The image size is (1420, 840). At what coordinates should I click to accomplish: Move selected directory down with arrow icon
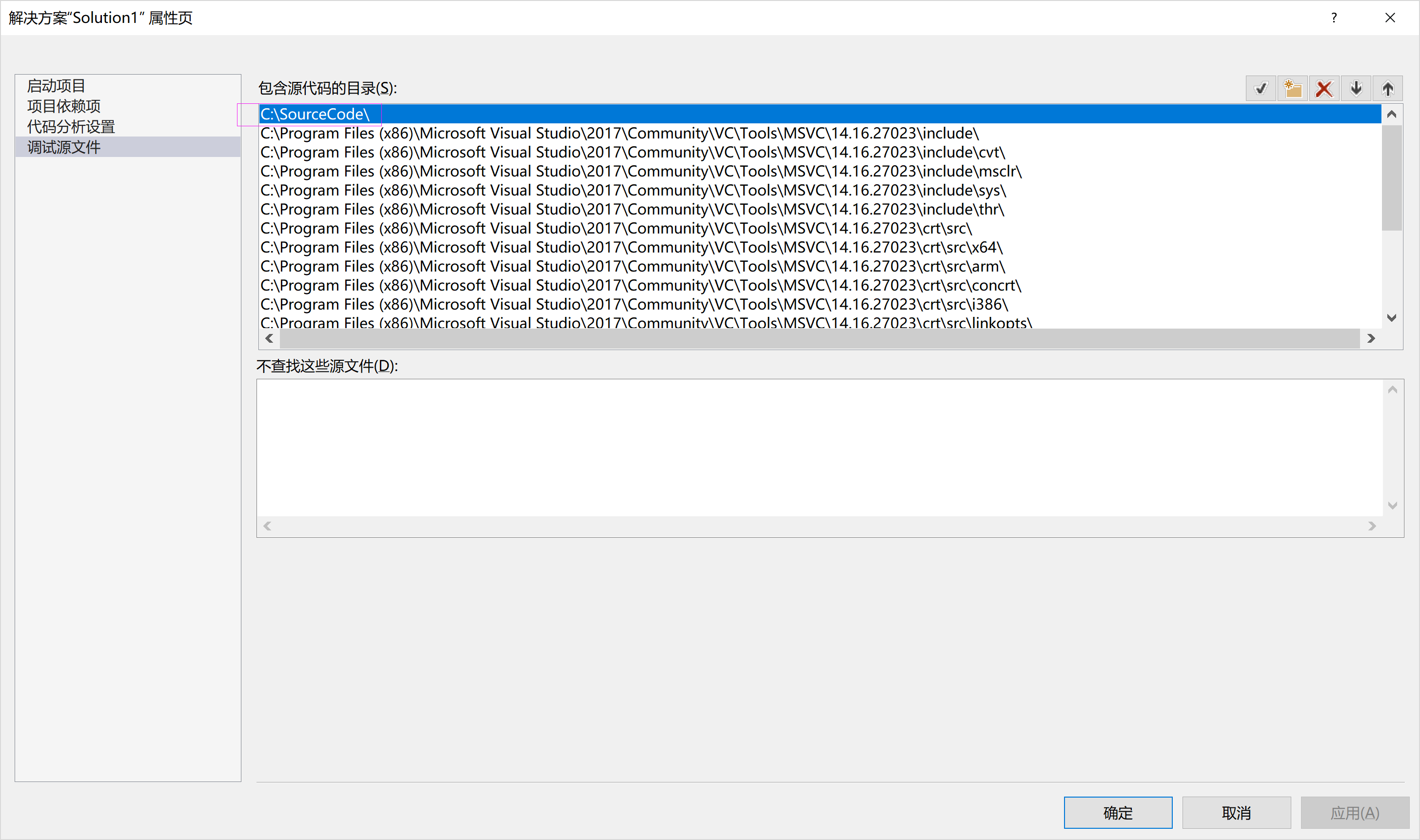[x=1356, y=89]
